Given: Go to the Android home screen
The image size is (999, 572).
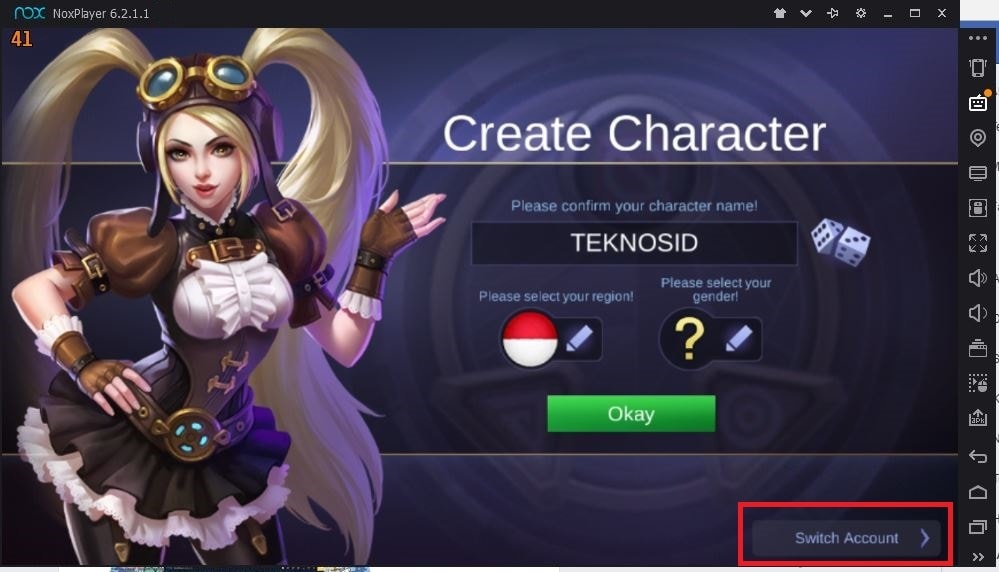Looking at the screenshot, I should coord(978,492).
